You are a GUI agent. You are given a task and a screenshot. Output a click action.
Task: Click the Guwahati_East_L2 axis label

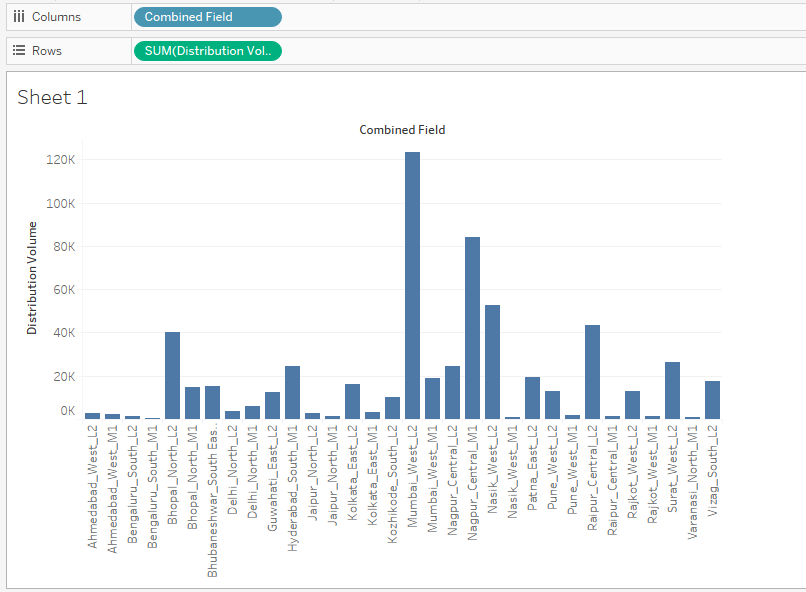coord(272,478)
